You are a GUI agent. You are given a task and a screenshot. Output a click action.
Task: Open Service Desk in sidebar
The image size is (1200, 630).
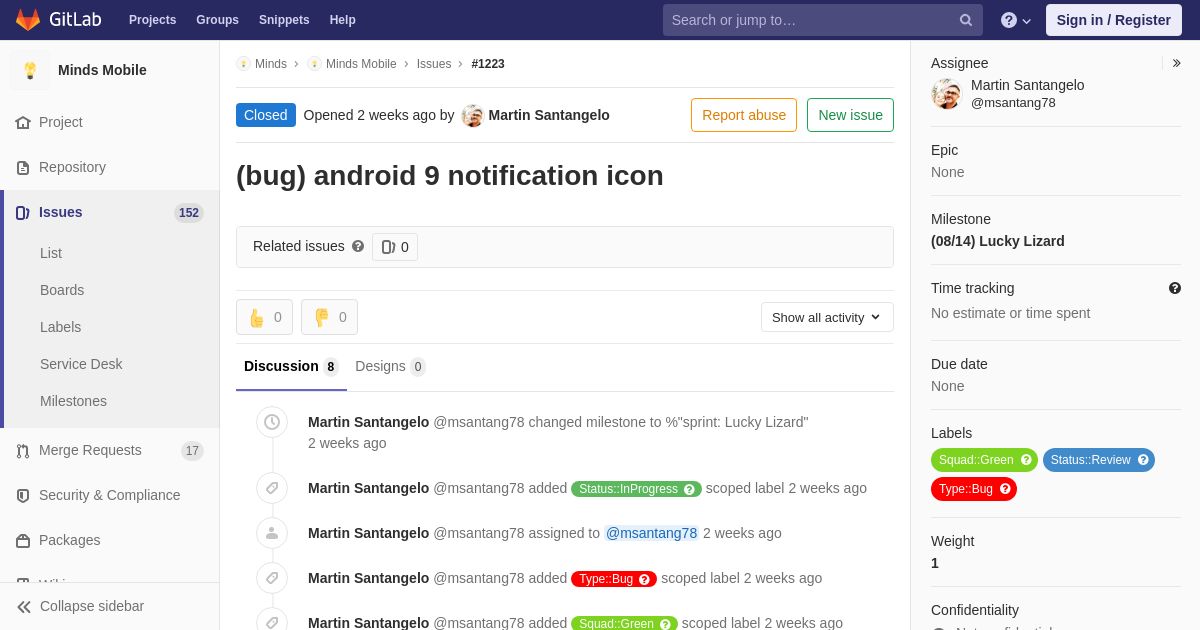click(x=81, y=364)
